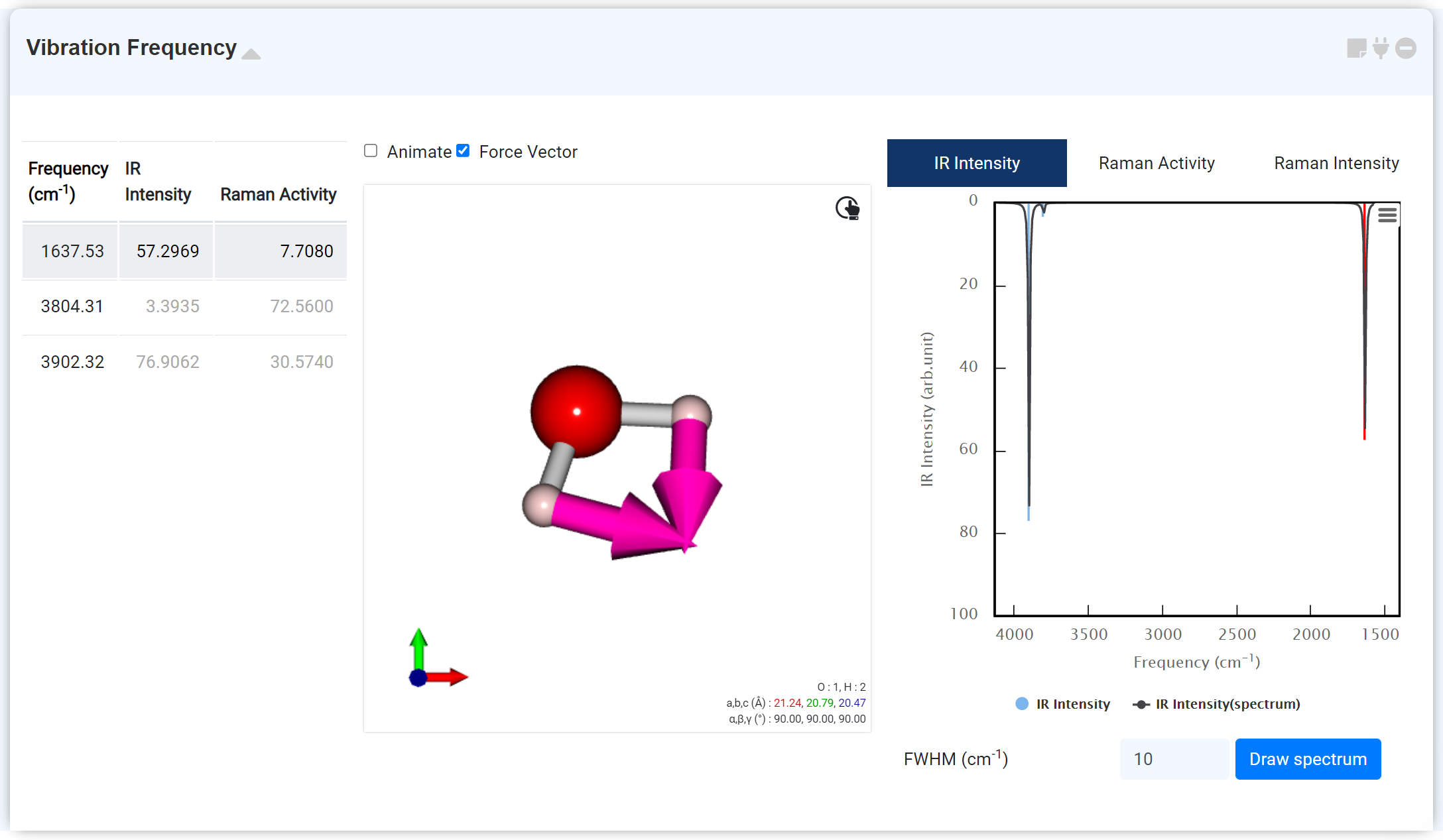The image size is (1443, 840).
Task: Enable the Animate checkbox
Action: (x=371, y=151)
